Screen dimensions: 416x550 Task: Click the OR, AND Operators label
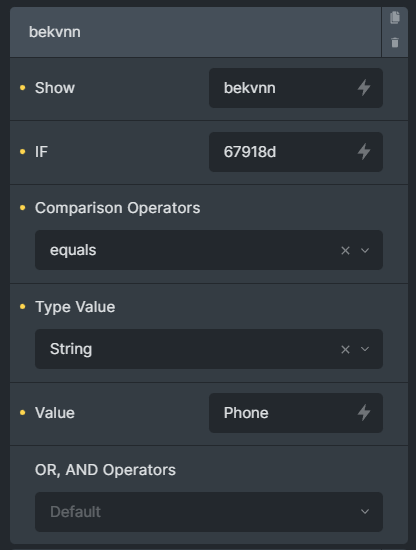tap(105, 470)
